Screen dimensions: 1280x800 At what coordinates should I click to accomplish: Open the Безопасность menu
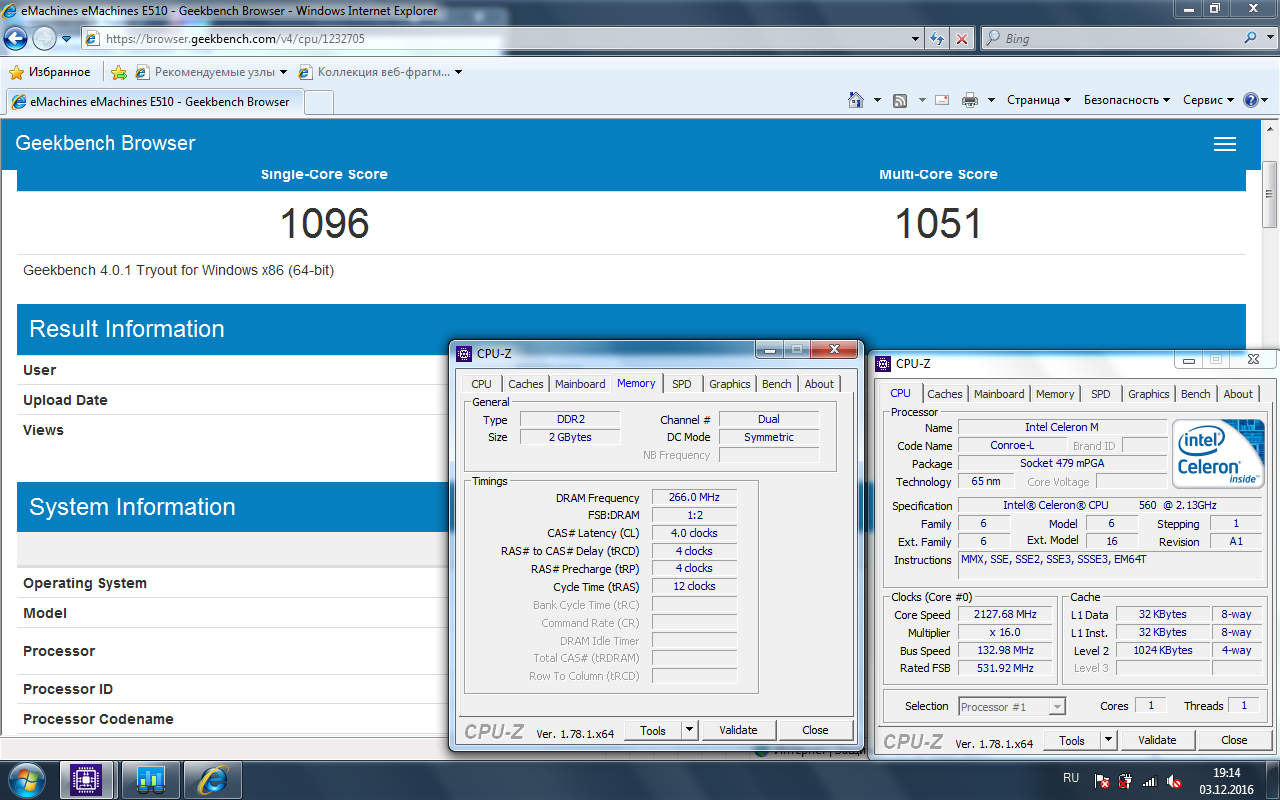coord(1127,100)
